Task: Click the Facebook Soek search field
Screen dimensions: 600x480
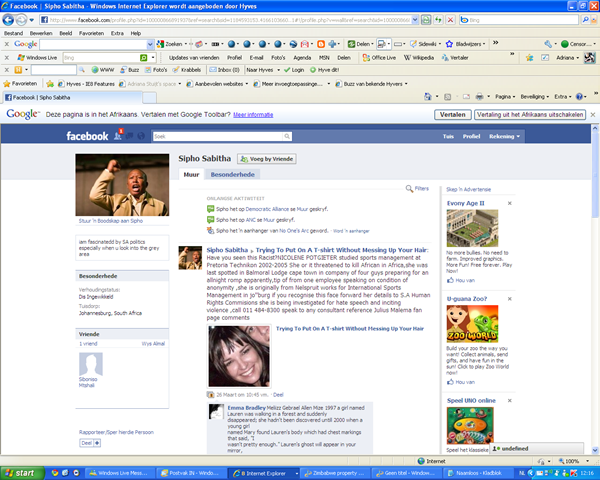Action: (218, 136)
